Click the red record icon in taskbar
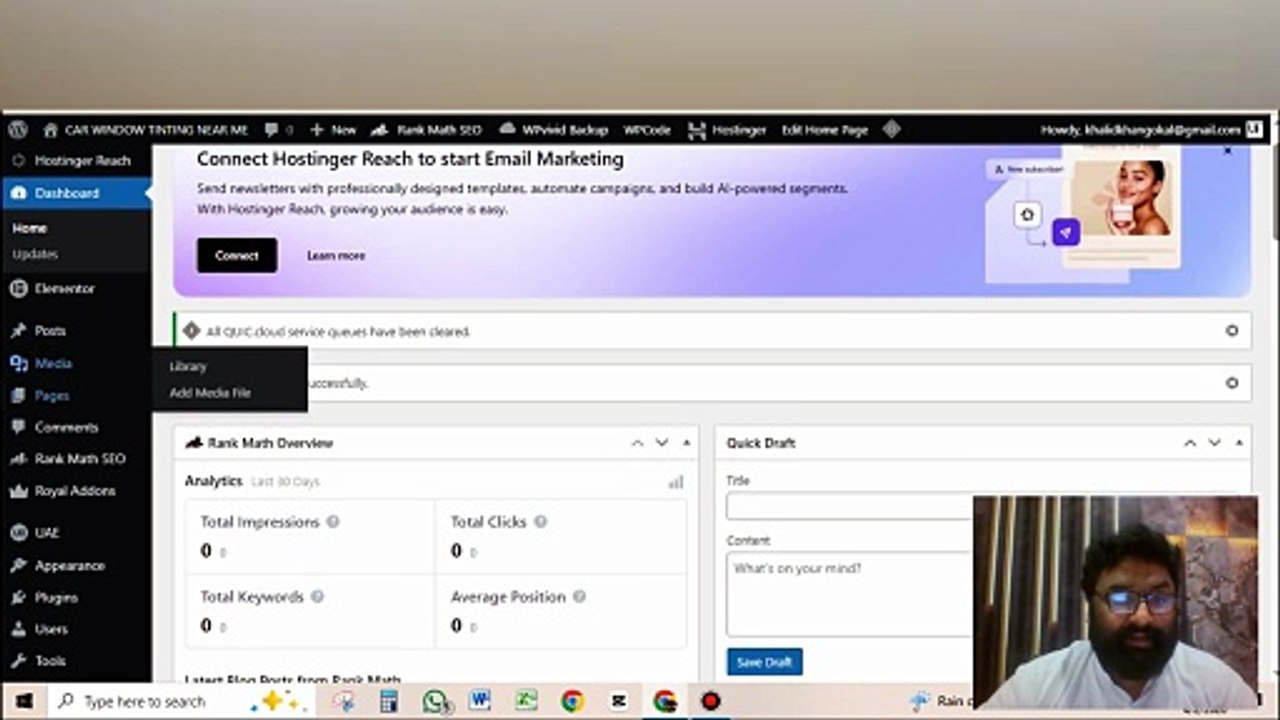1280x720 pixels. click(x=710, y=701)
